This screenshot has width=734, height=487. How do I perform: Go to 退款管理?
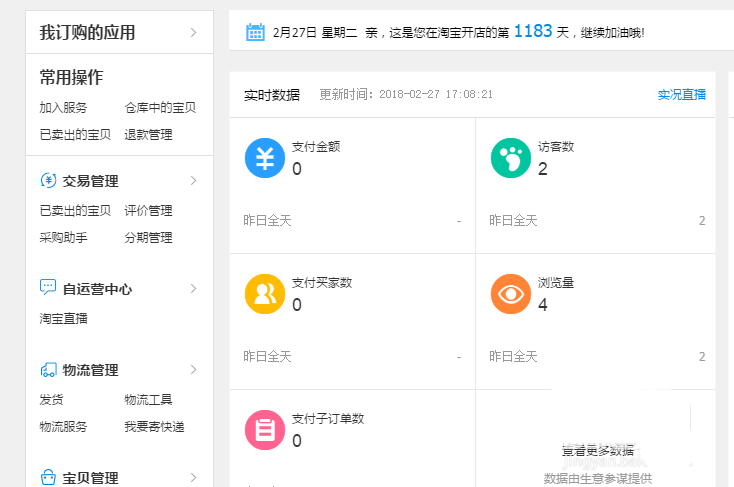(148, 134)
